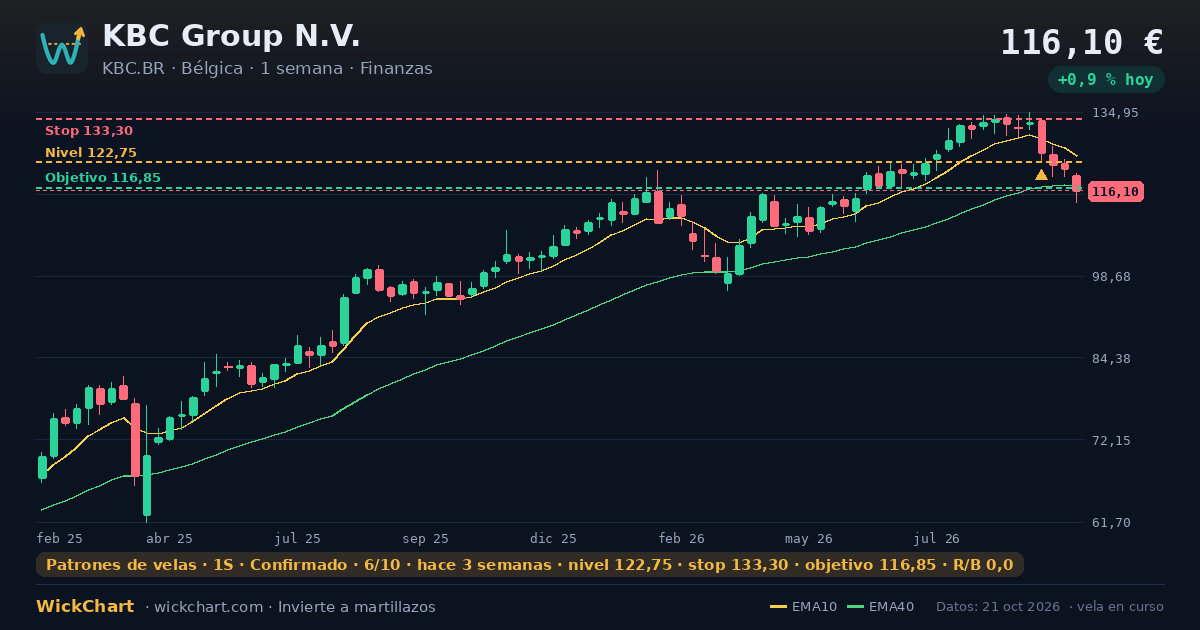Click the "Datos: 21 oct 2026" footer text
The image size is (1200, 630).
tap(999, 607)
